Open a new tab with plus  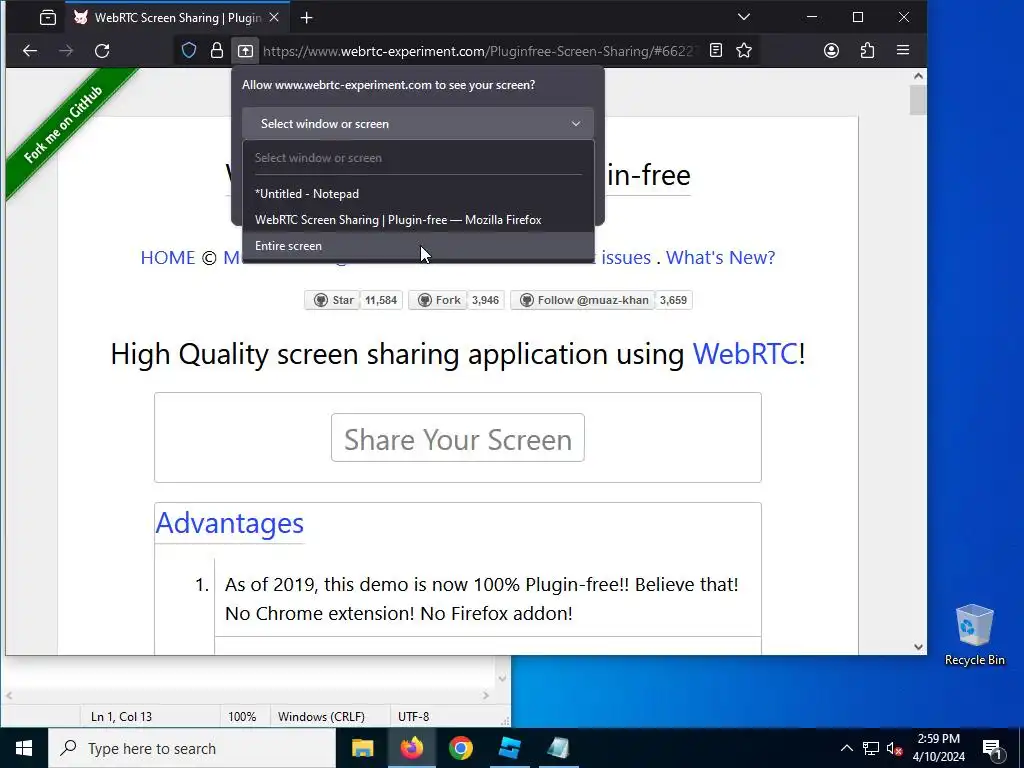pos(306,18)
